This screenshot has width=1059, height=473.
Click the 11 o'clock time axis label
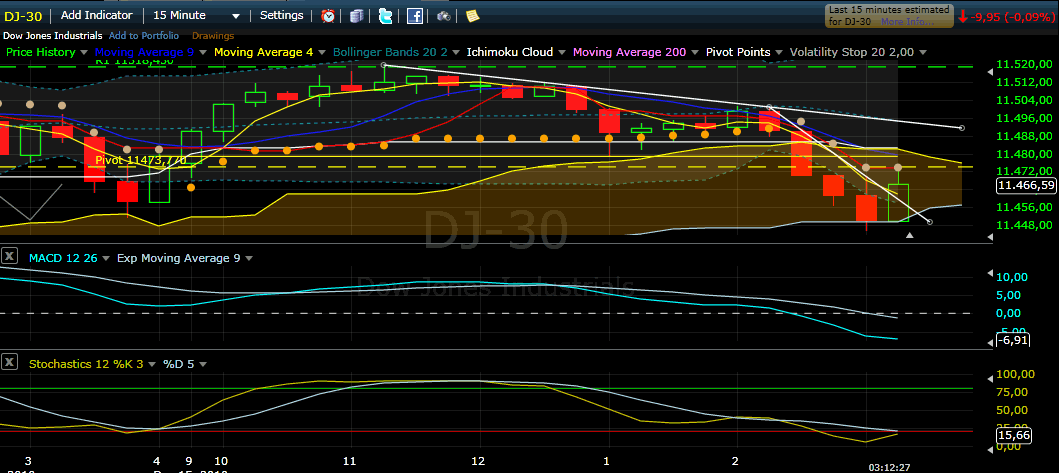[x=350, y=461]
